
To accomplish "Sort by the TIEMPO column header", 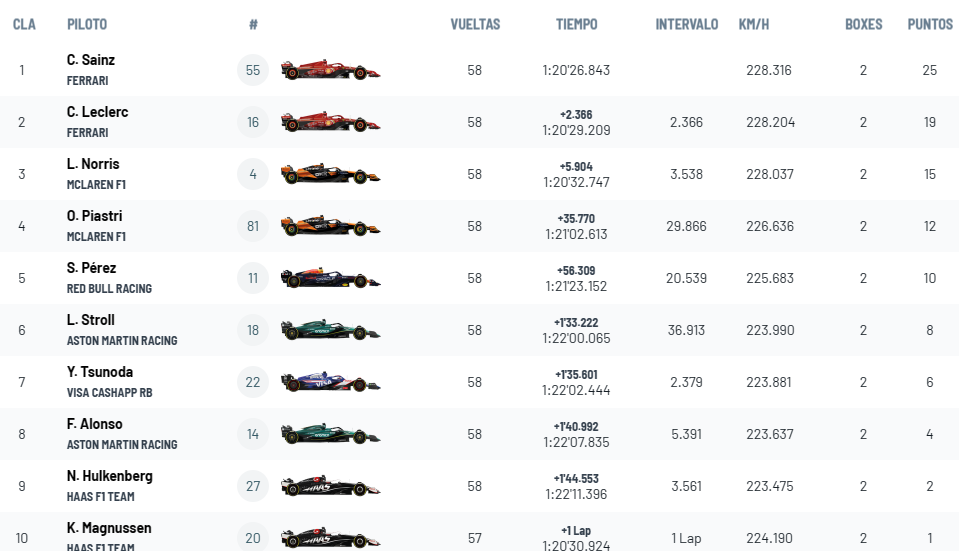I will (x=576, y=24).
